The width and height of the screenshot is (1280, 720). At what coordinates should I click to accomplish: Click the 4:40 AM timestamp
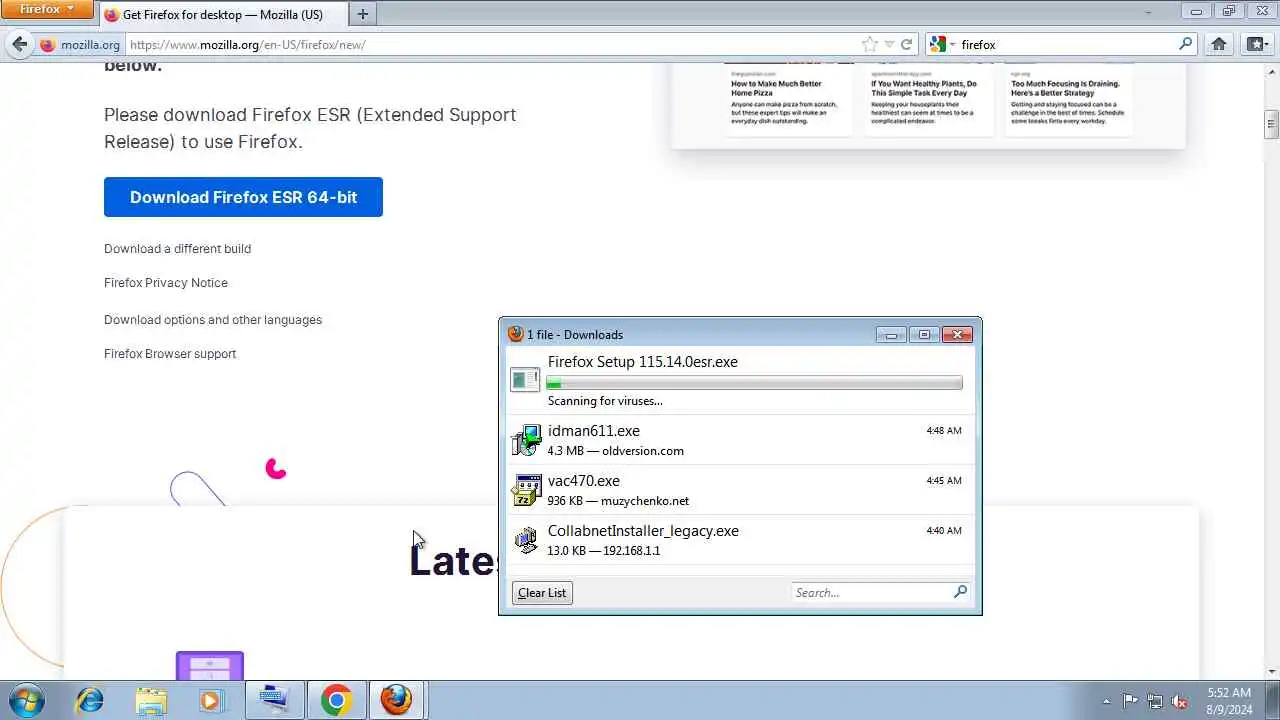point(944,531)
